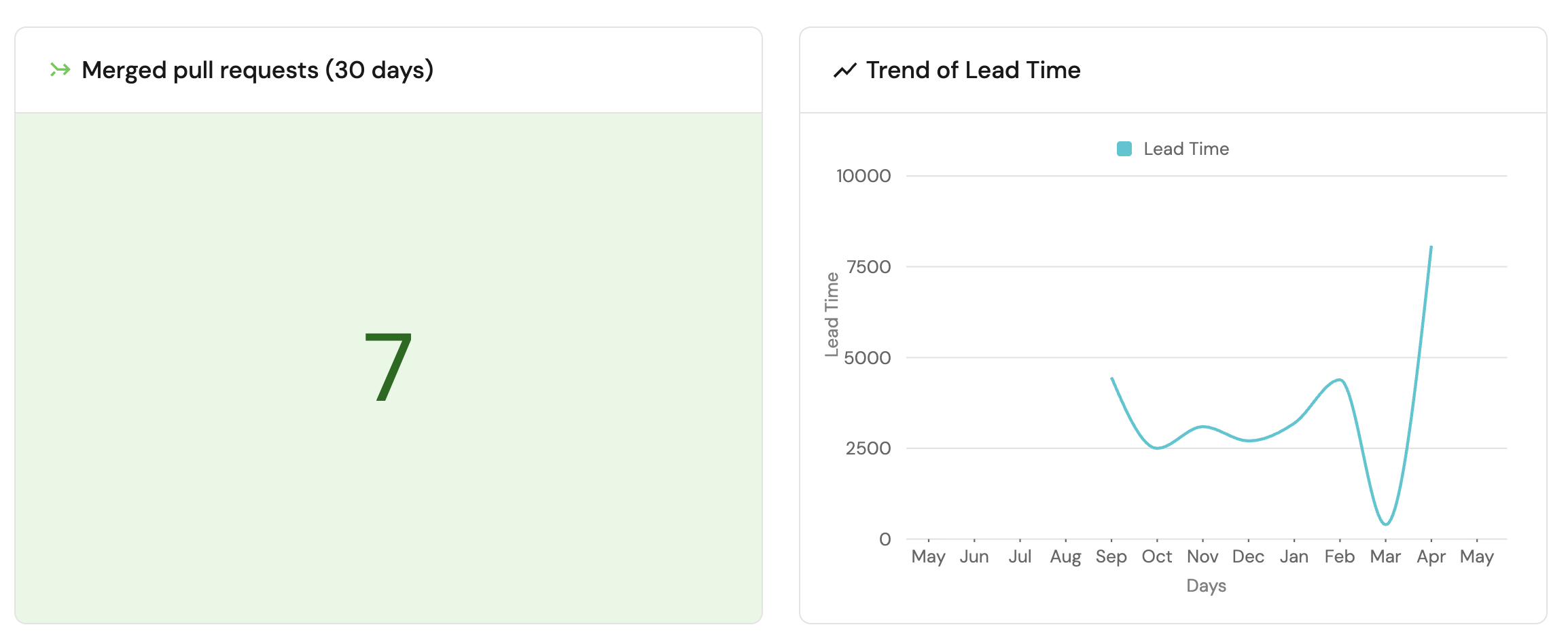Click the line's peak point at April
Viewport: 1568px width, 644px height.
point(1431,247)
